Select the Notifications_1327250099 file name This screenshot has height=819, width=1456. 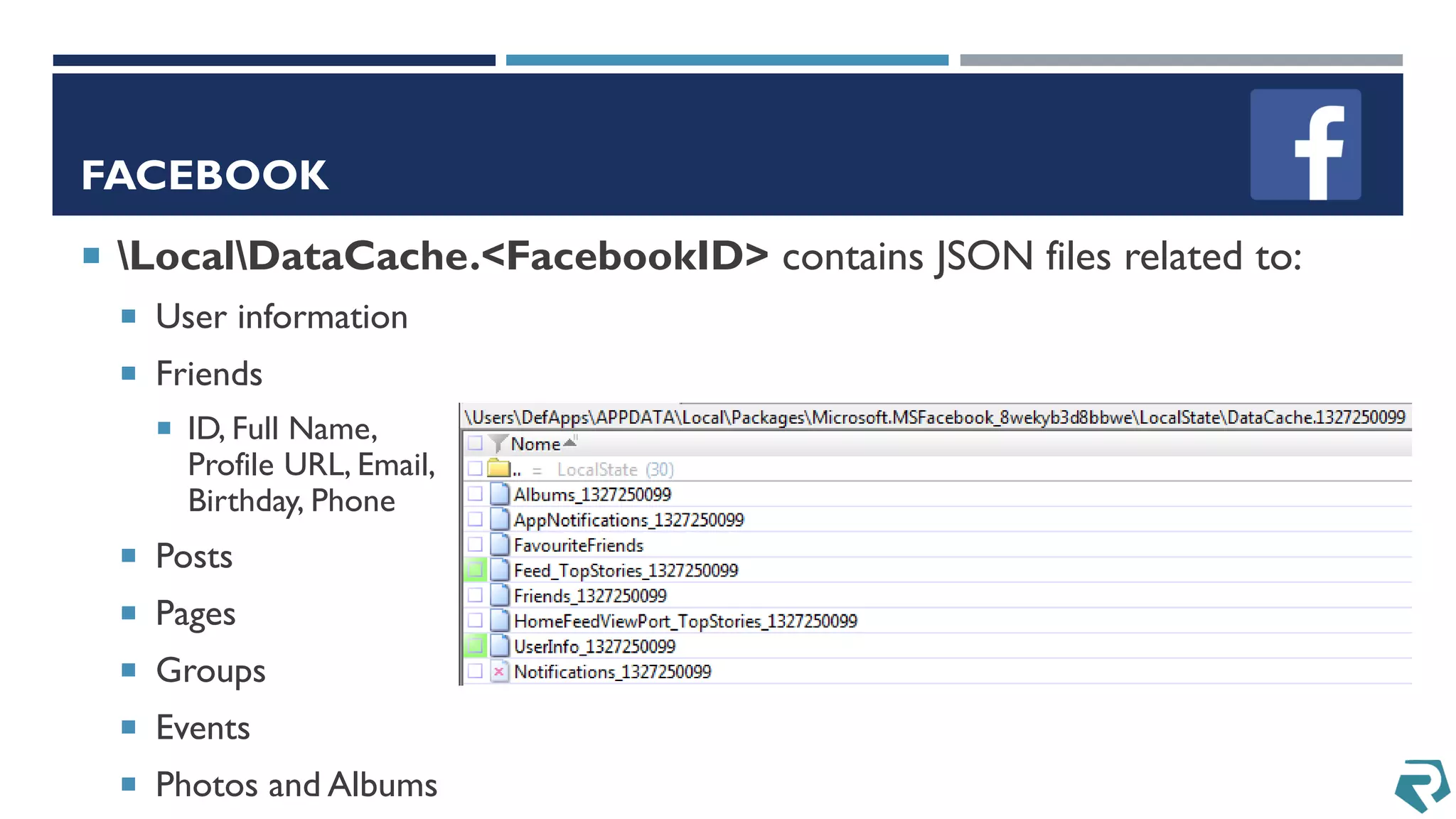tap(612, 672)
